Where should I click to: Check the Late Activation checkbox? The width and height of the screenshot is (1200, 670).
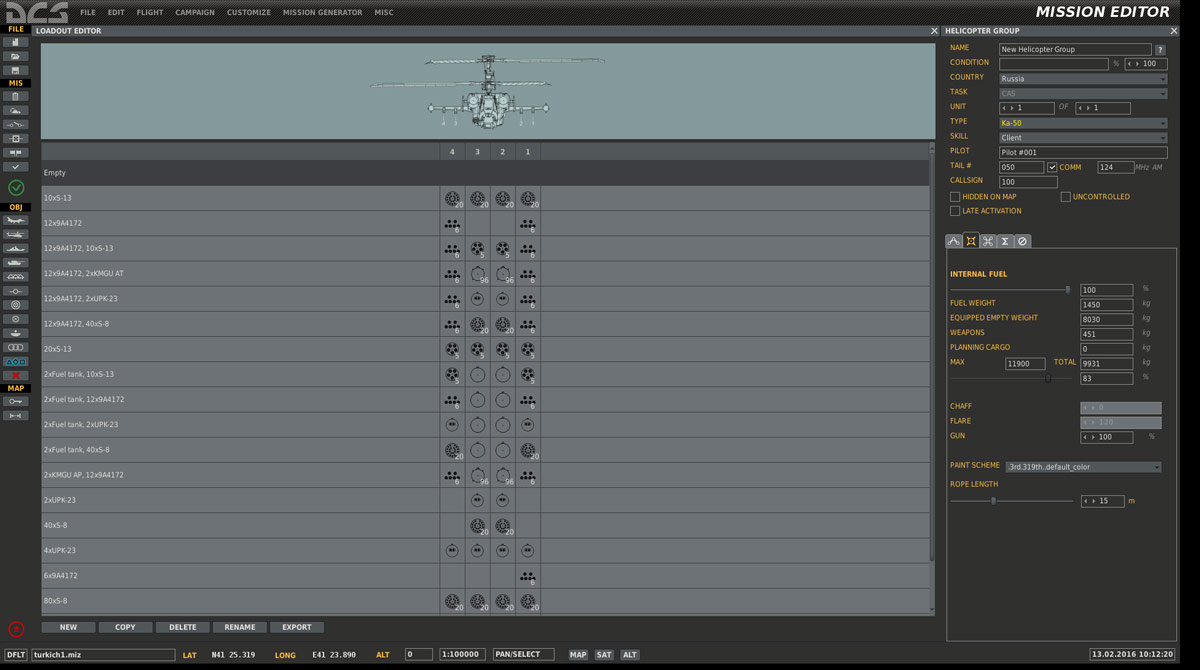click(x=955, y=211)
